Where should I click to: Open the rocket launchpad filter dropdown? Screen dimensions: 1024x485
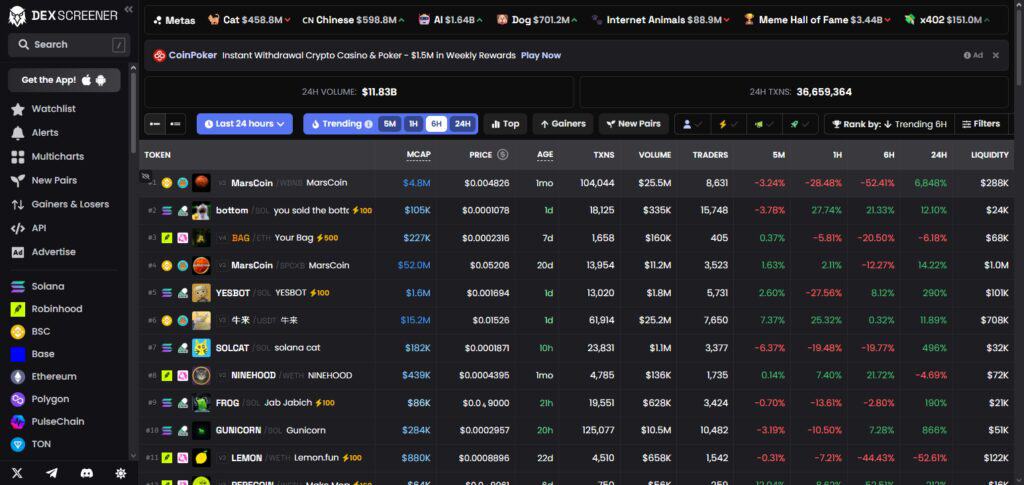click(800, 124)
